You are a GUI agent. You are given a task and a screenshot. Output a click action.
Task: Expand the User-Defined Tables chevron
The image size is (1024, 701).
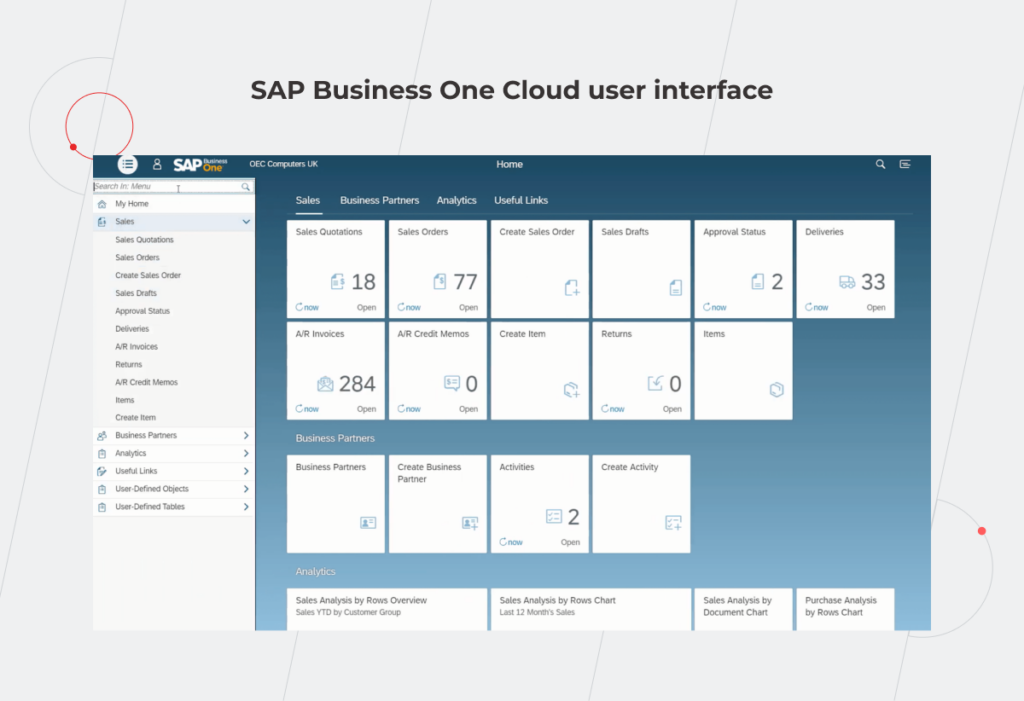(x=246, y=507)
